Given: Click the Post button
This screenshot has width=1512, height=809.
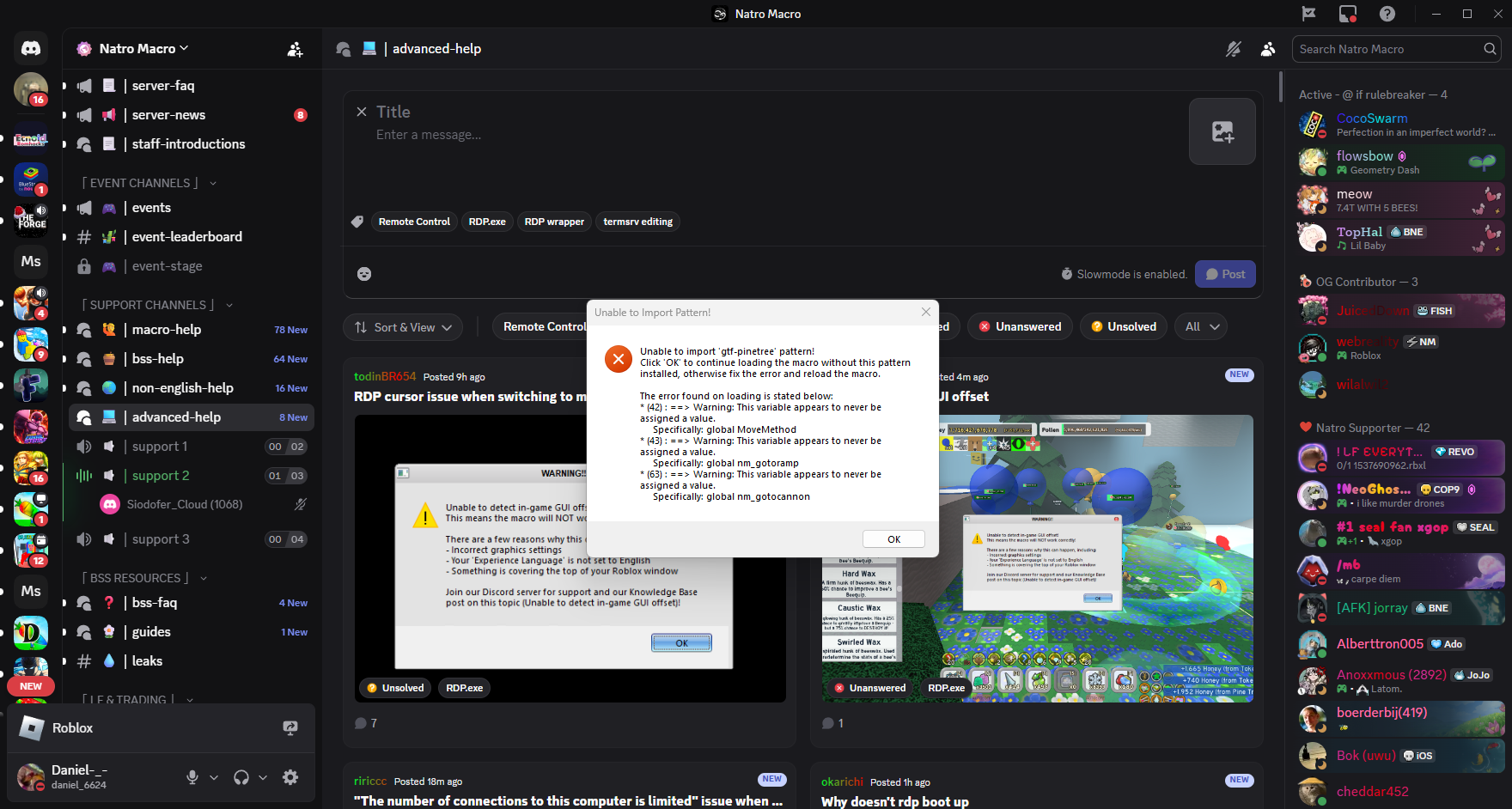Looking at the screenshot, I should click(1225, 274).
